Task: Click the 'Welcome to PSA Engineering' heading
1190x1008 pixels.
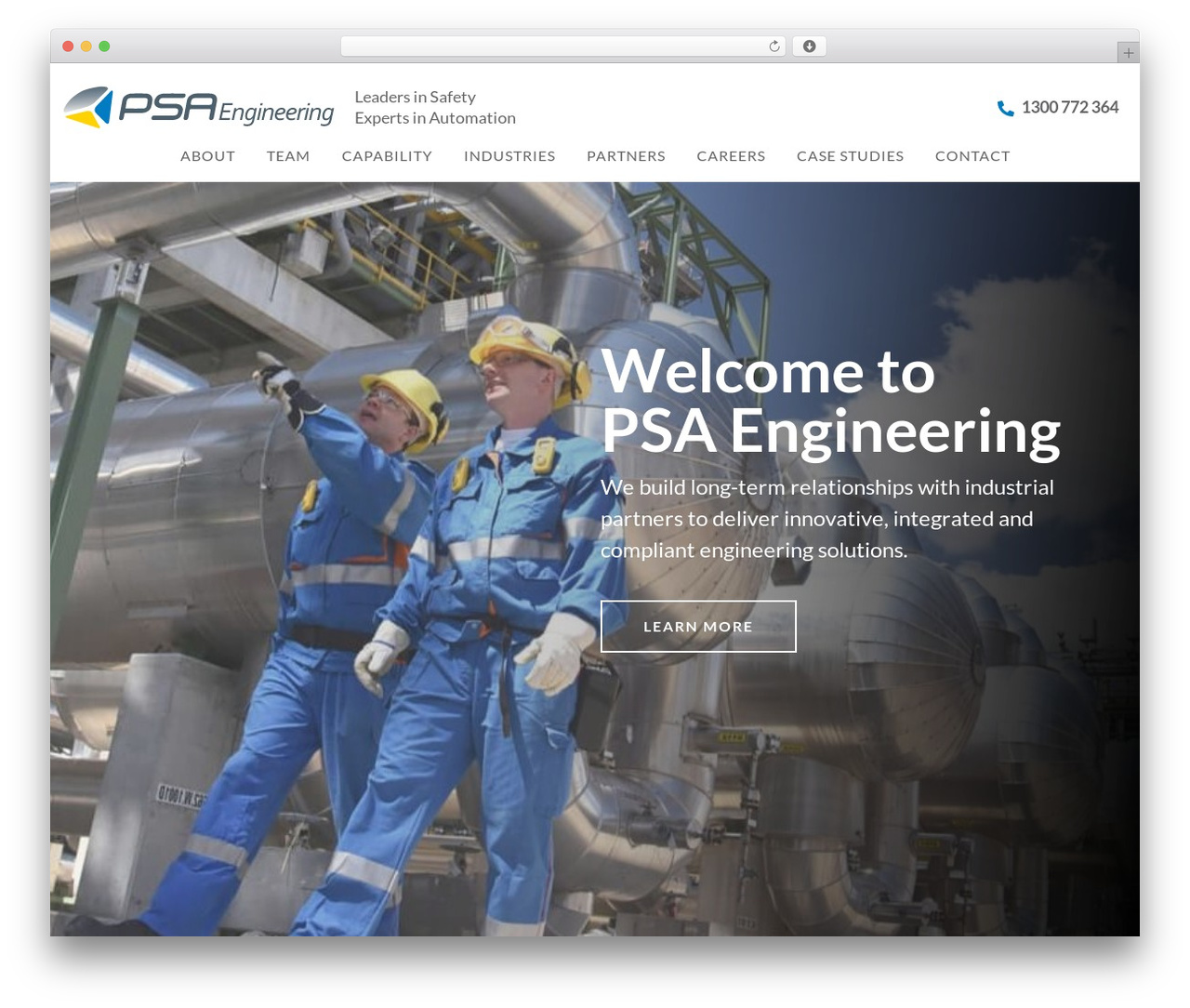Action: tap(830, 401)
